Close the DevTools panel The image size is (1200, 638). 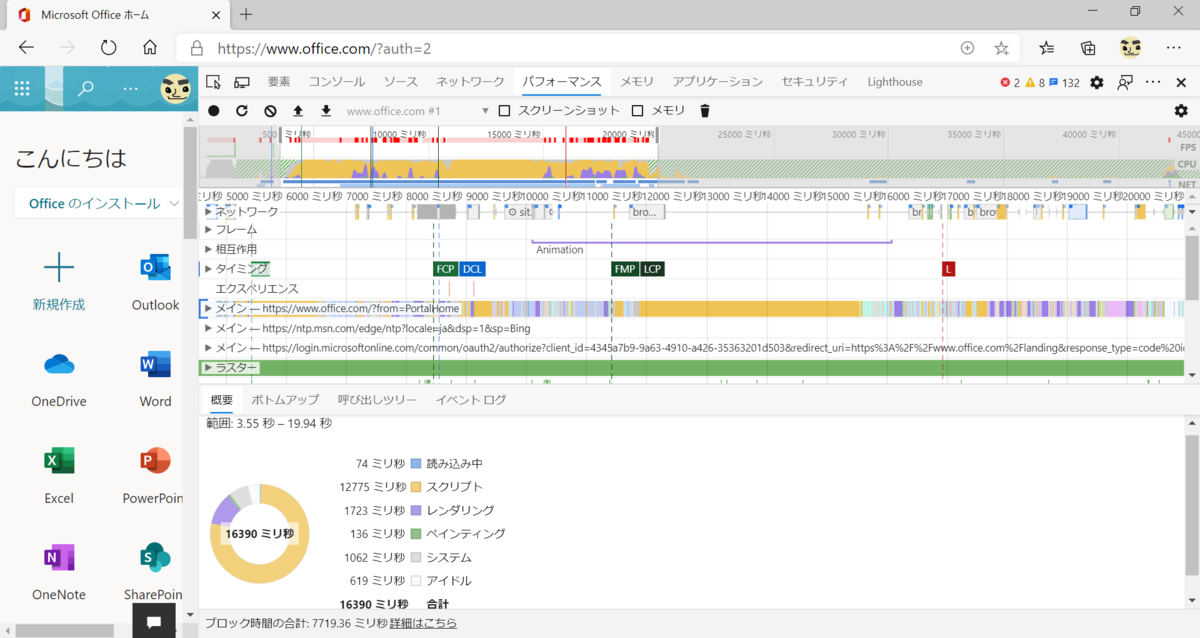click(x=1181, y=82)
